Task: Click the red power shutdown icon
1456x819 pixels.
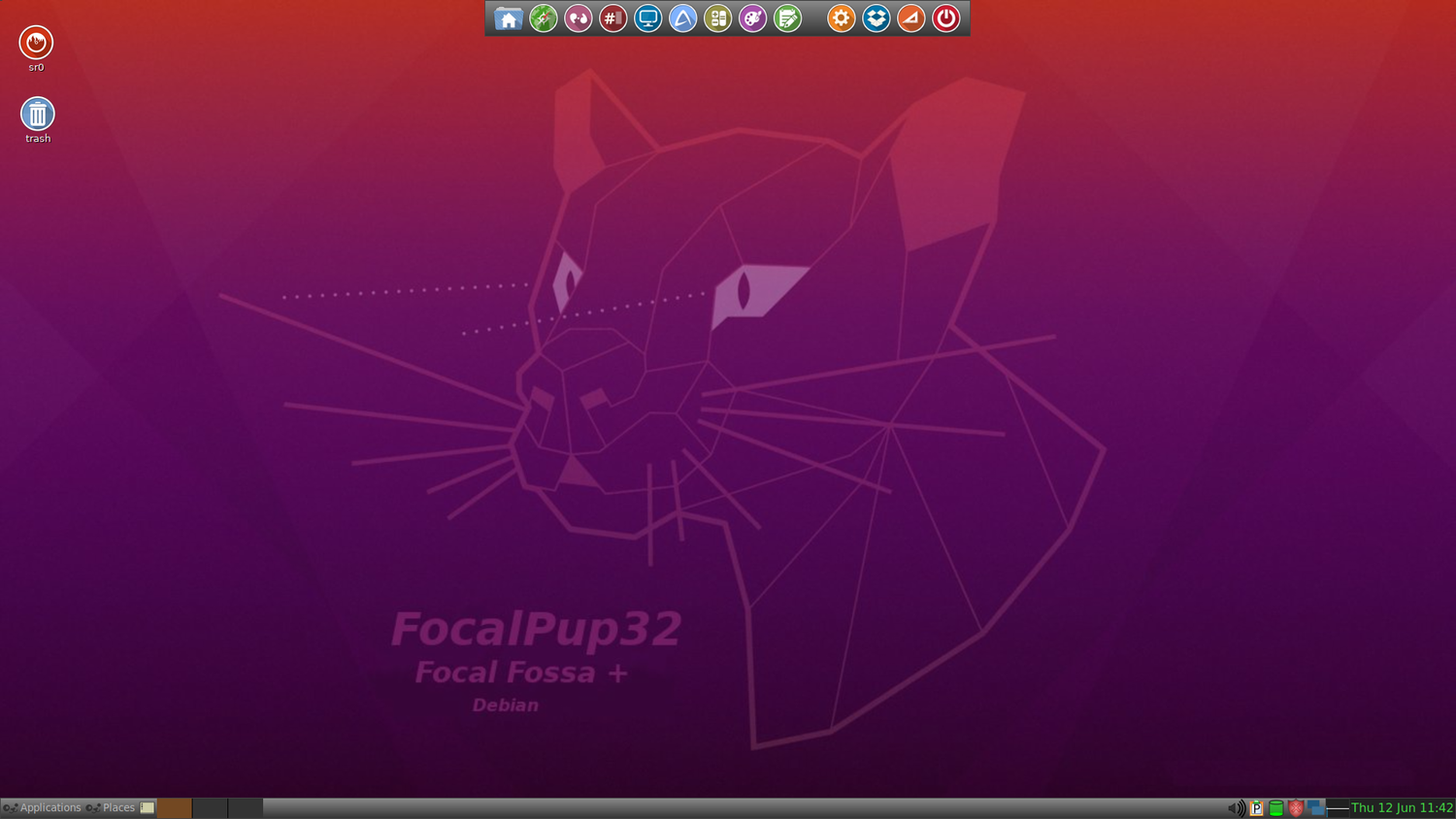Action: coord(946,18)
